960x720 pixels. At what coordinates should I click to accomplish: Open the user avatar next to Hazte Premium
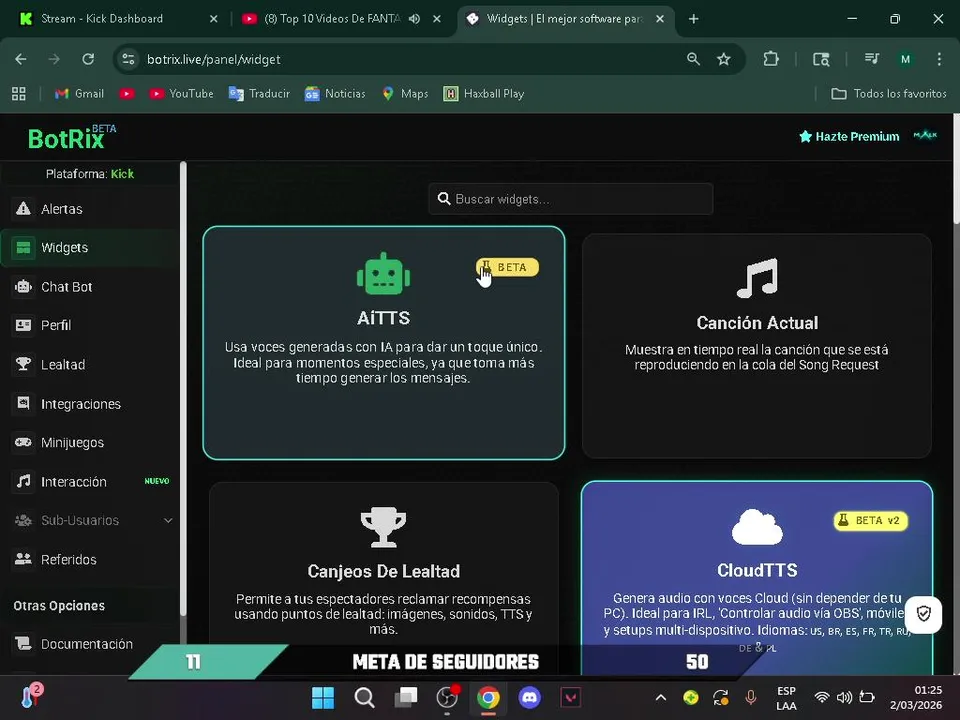pyautogui.click(x=925, y=135)
